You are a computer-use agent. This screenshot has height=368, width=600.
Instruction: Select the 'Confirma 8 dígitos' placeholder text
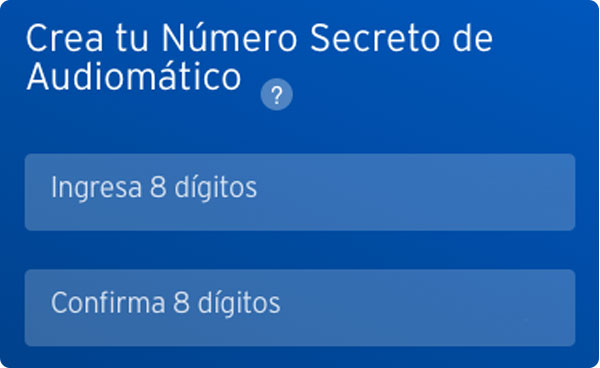point(166,303)
